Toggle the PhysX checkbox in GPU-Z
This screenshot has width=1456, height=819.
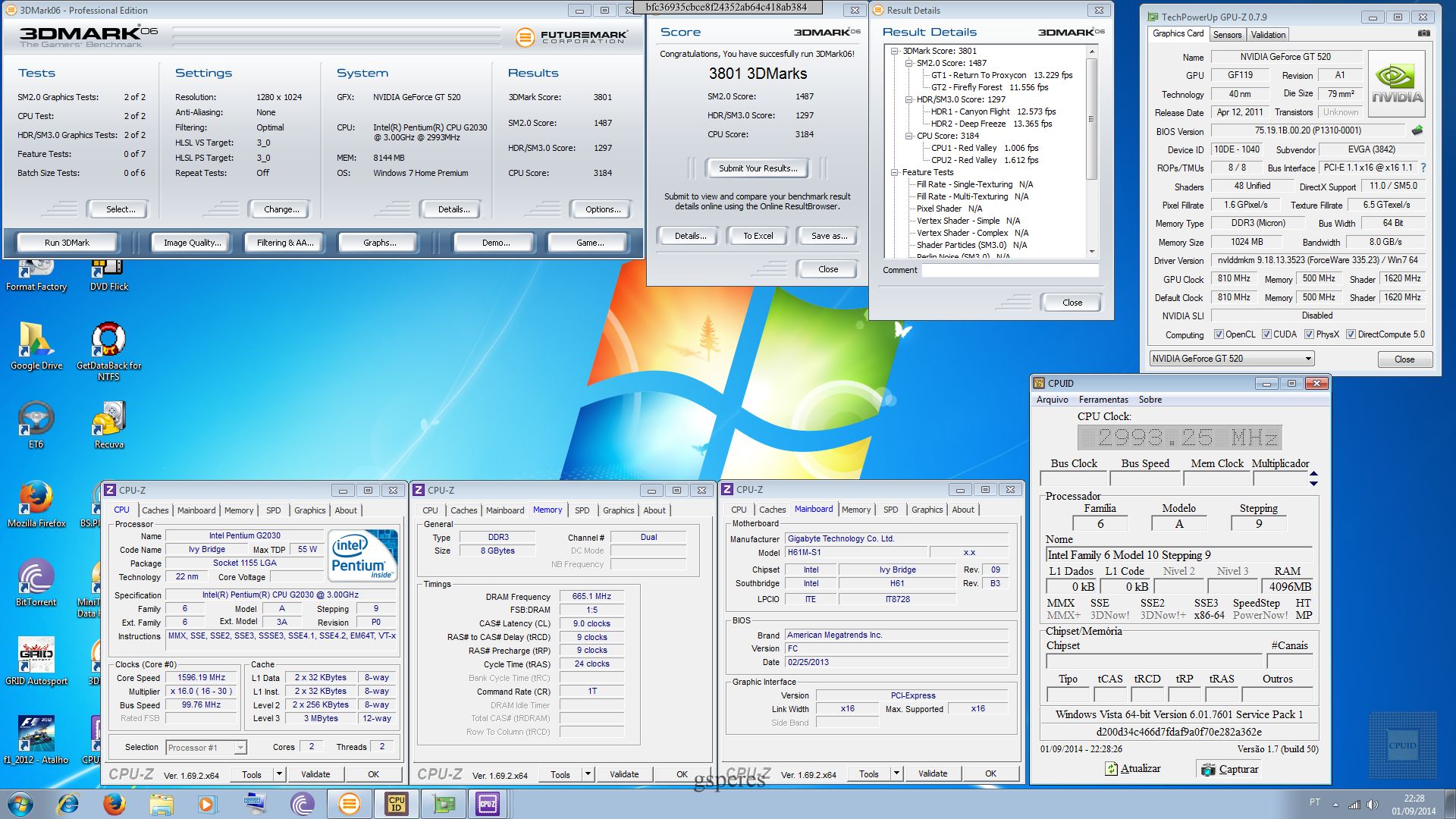coord(1309,334)
